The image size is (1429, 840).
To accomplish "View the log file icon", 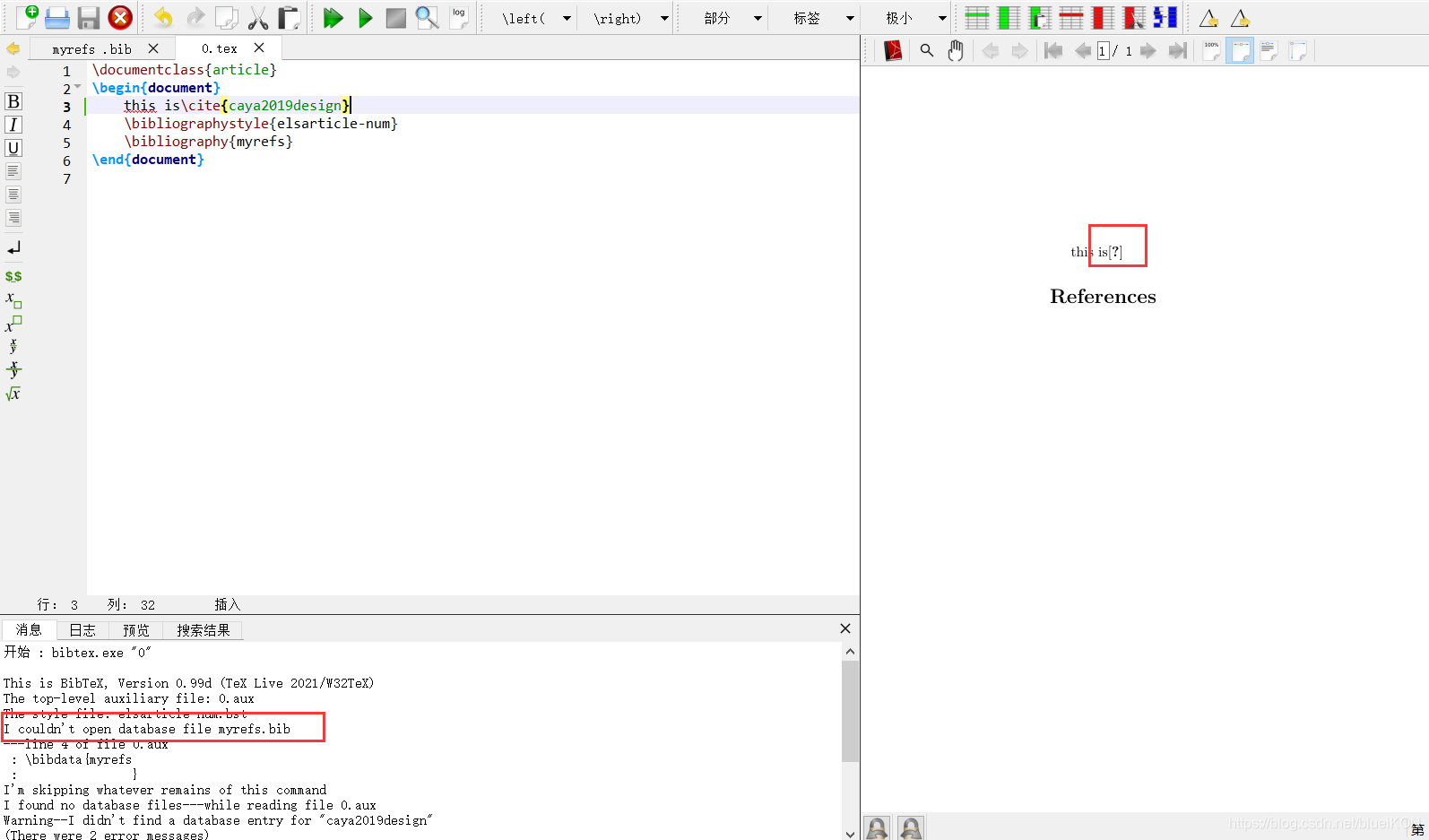I will 459,17.
